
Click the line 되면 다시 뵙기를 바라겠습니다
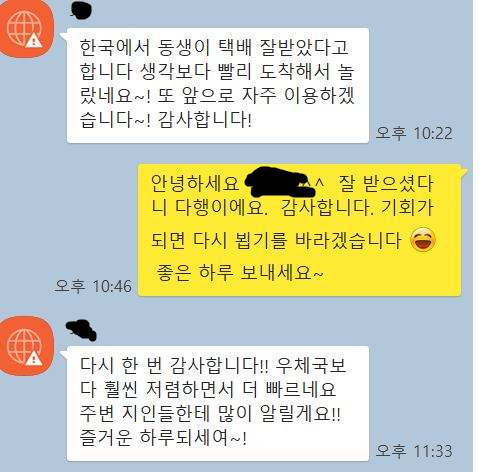coord(276,240)
